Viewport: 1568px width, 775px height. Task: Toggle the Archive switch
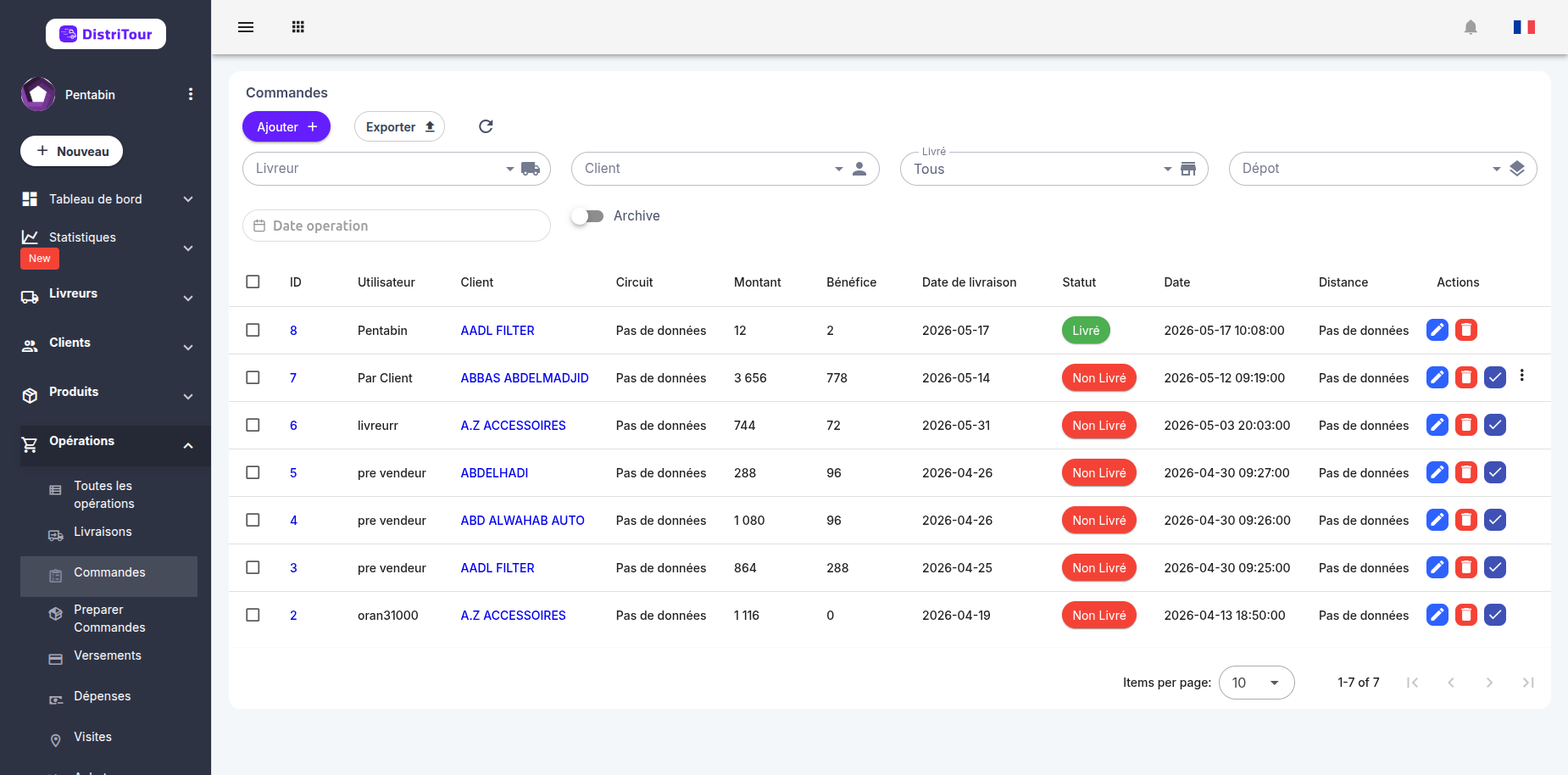(587, 216)
